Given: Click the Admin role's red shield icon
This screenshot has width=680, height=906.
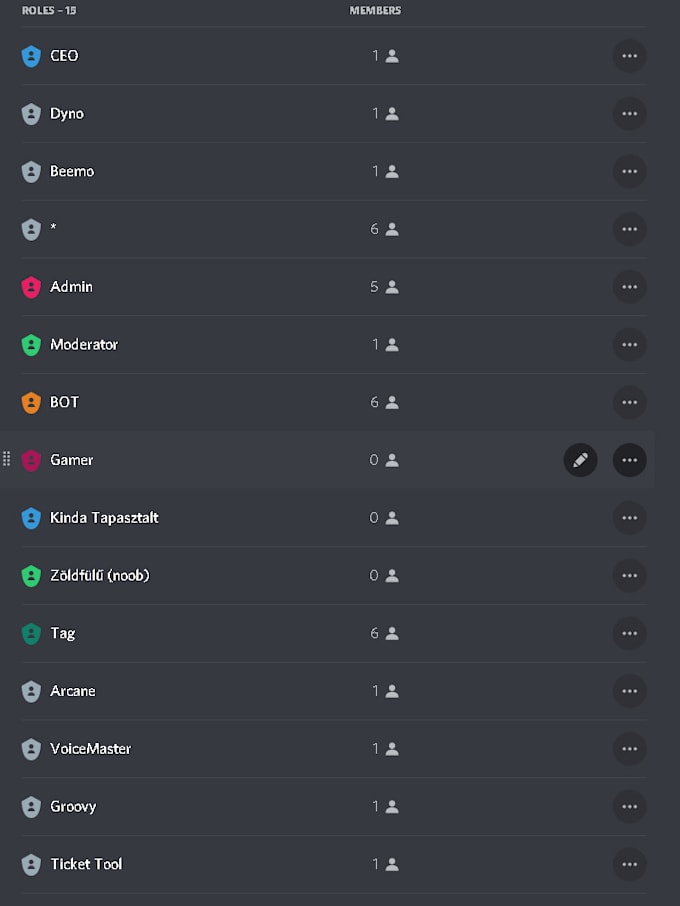Looking at the screenshot, I should [31, 287].
